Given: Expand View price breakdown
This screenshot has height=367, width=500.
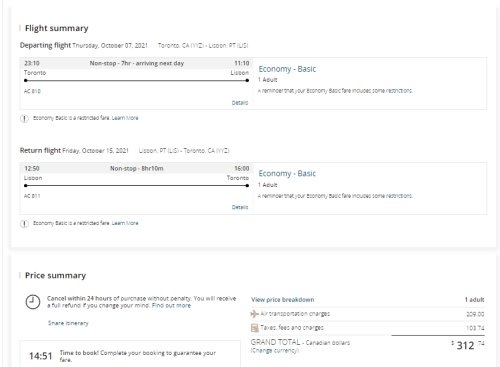Looking at the screenshot, I should pos(283,300).
